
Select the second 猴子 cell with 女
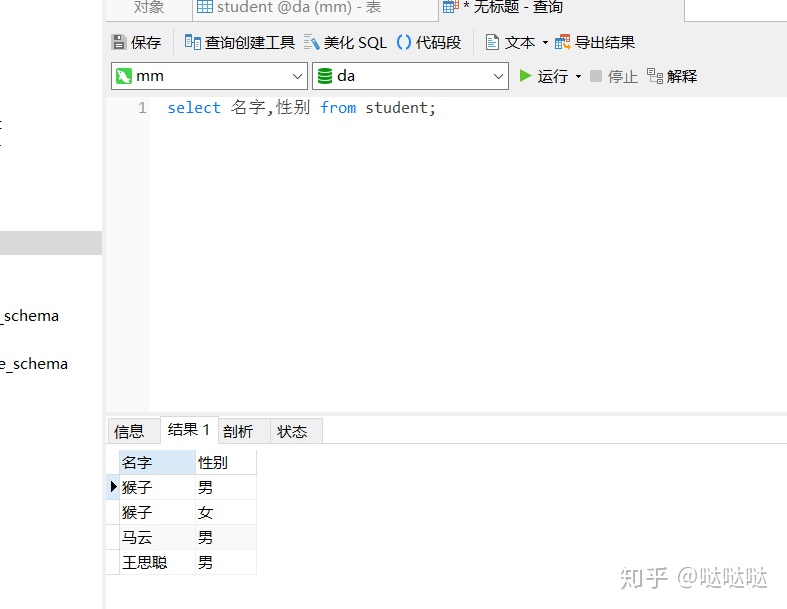pyautogui.click(x=157, y=512)
